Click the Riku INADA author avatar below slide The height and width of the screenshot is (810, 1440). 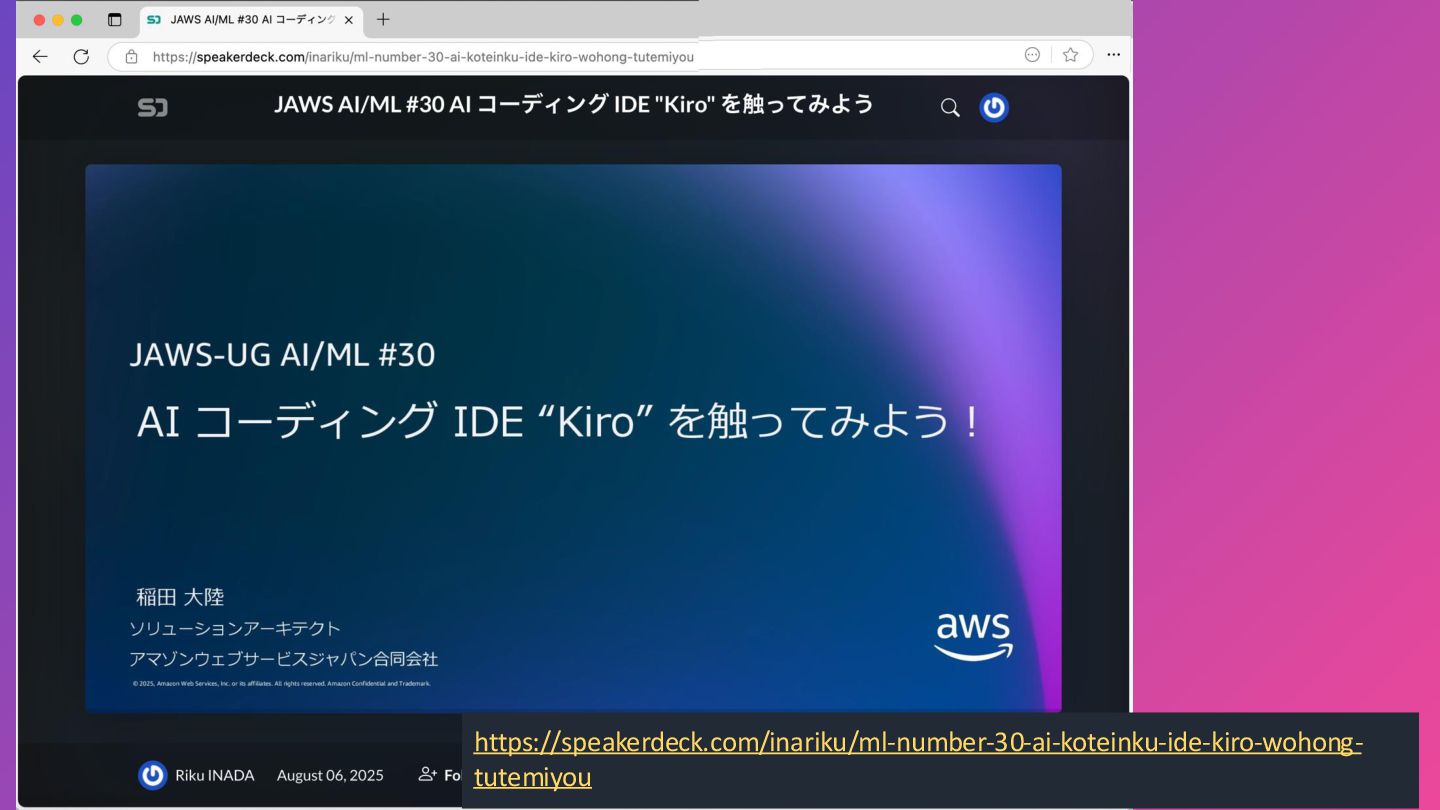coord(152,775)
